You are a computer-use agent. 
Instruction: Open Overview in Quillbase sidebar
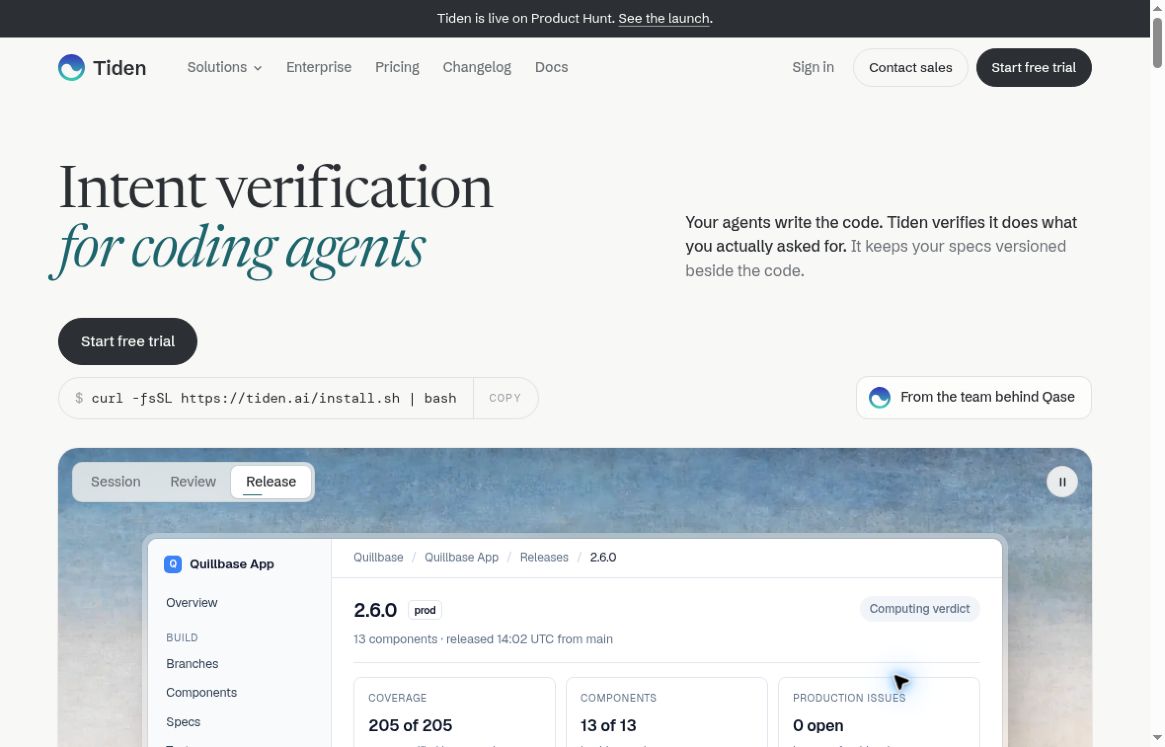192,603
